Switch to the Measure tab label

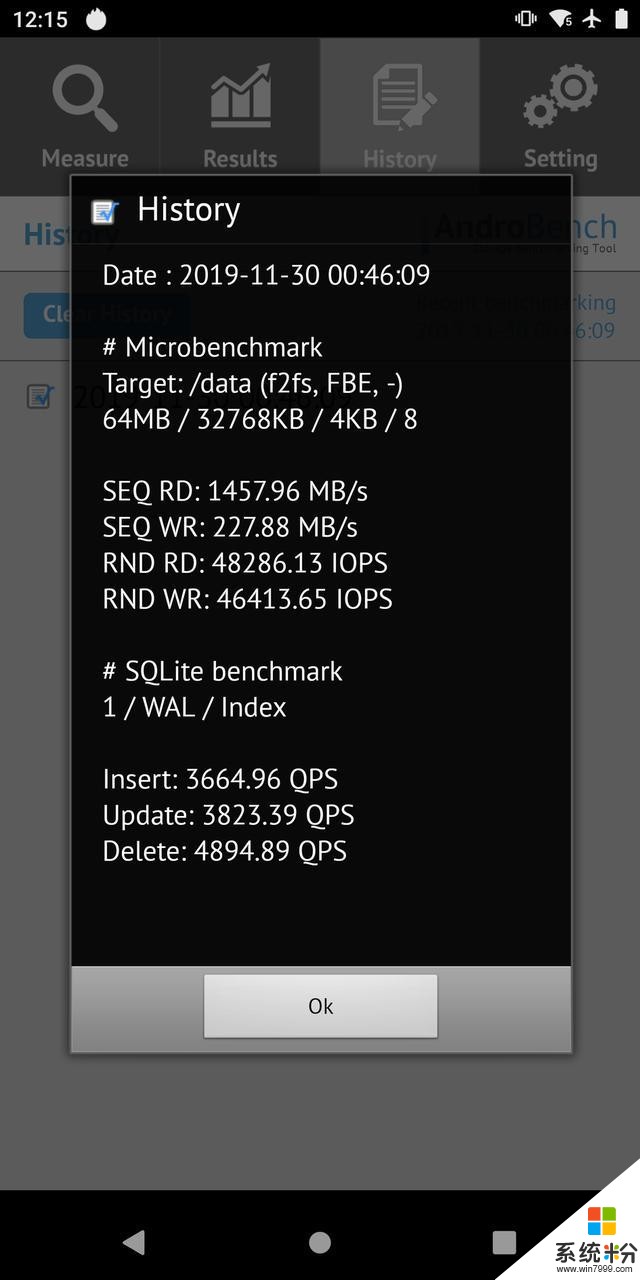point(85,159)
